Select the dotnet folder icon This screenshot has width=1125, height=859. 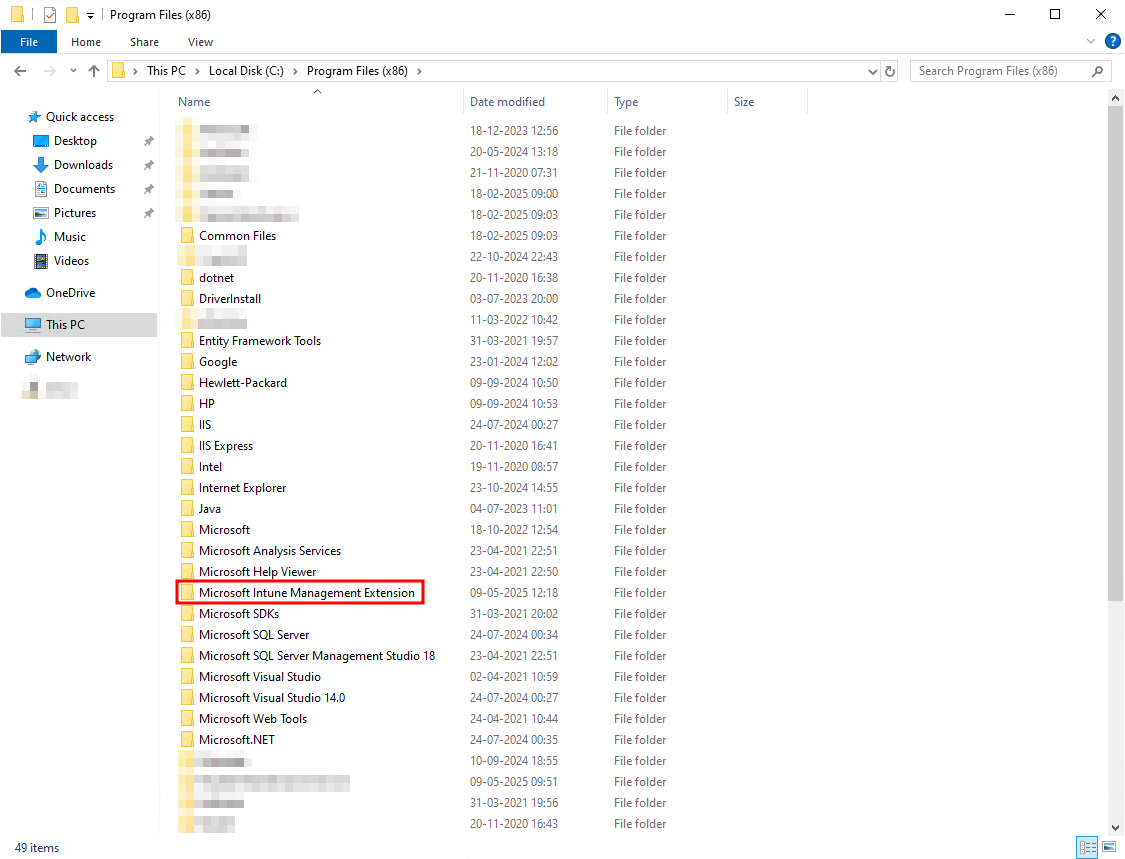(187, 278)
